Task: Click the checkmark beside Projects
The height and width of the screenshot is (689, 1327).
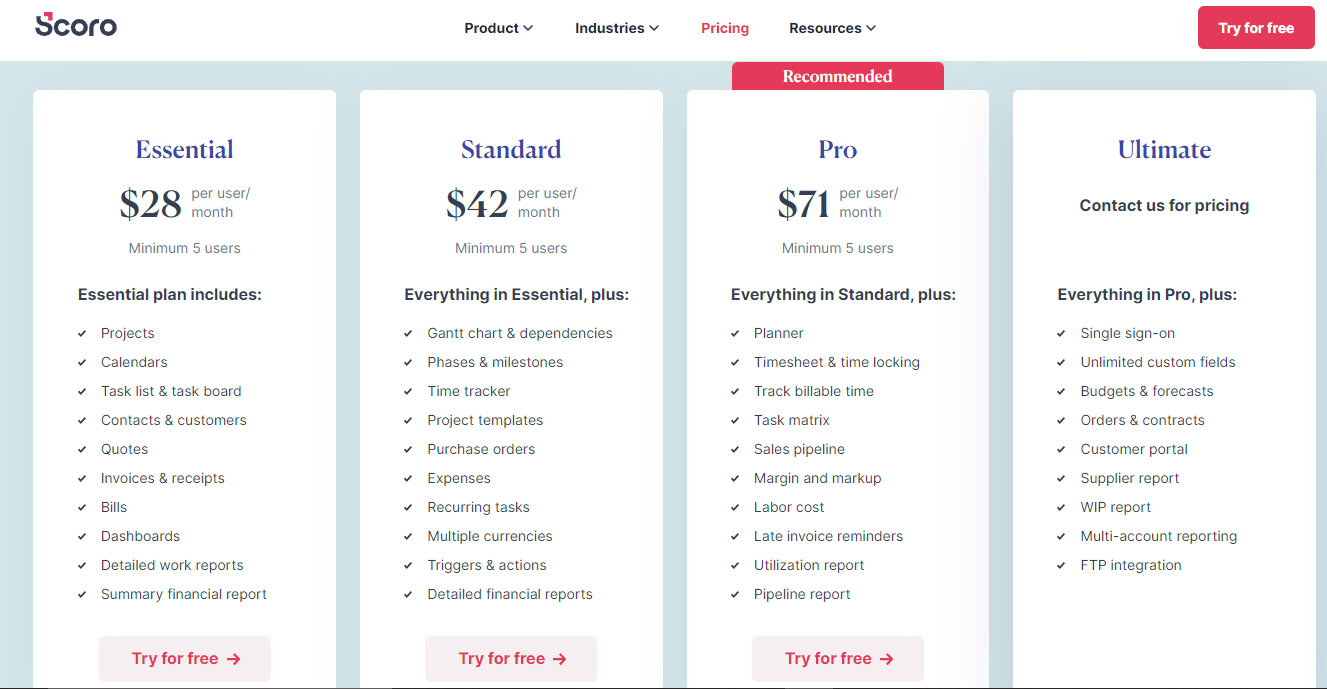Action: tap(82, 333)
